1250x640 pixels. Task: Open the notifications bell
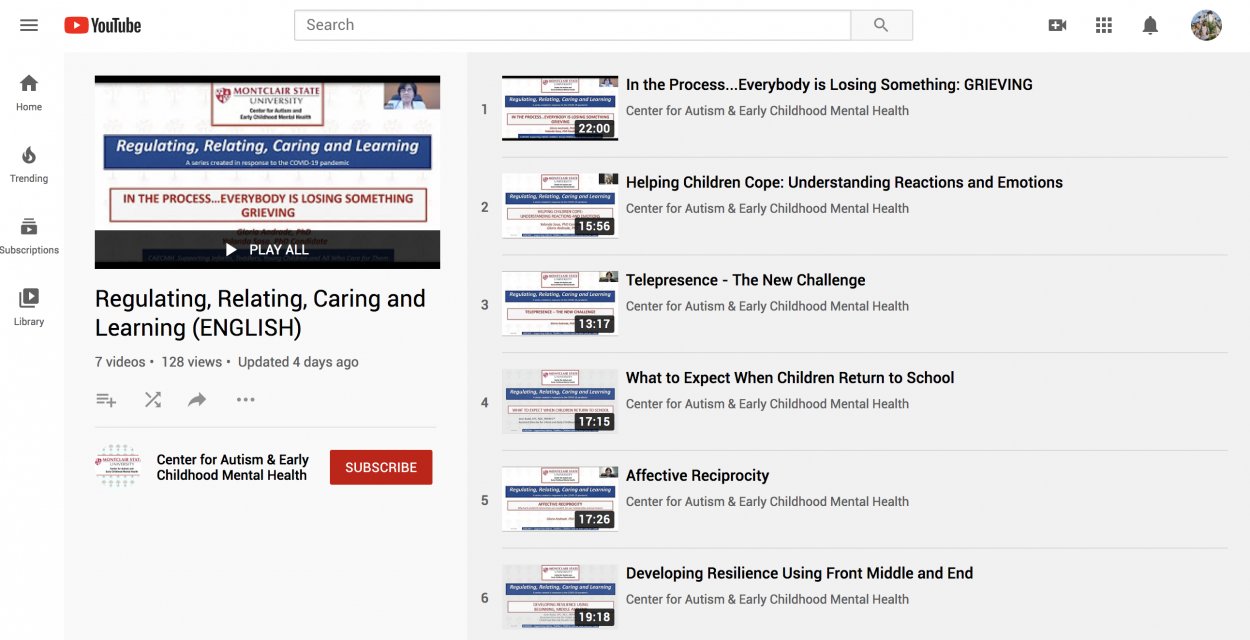click(x=1151, y=24)
